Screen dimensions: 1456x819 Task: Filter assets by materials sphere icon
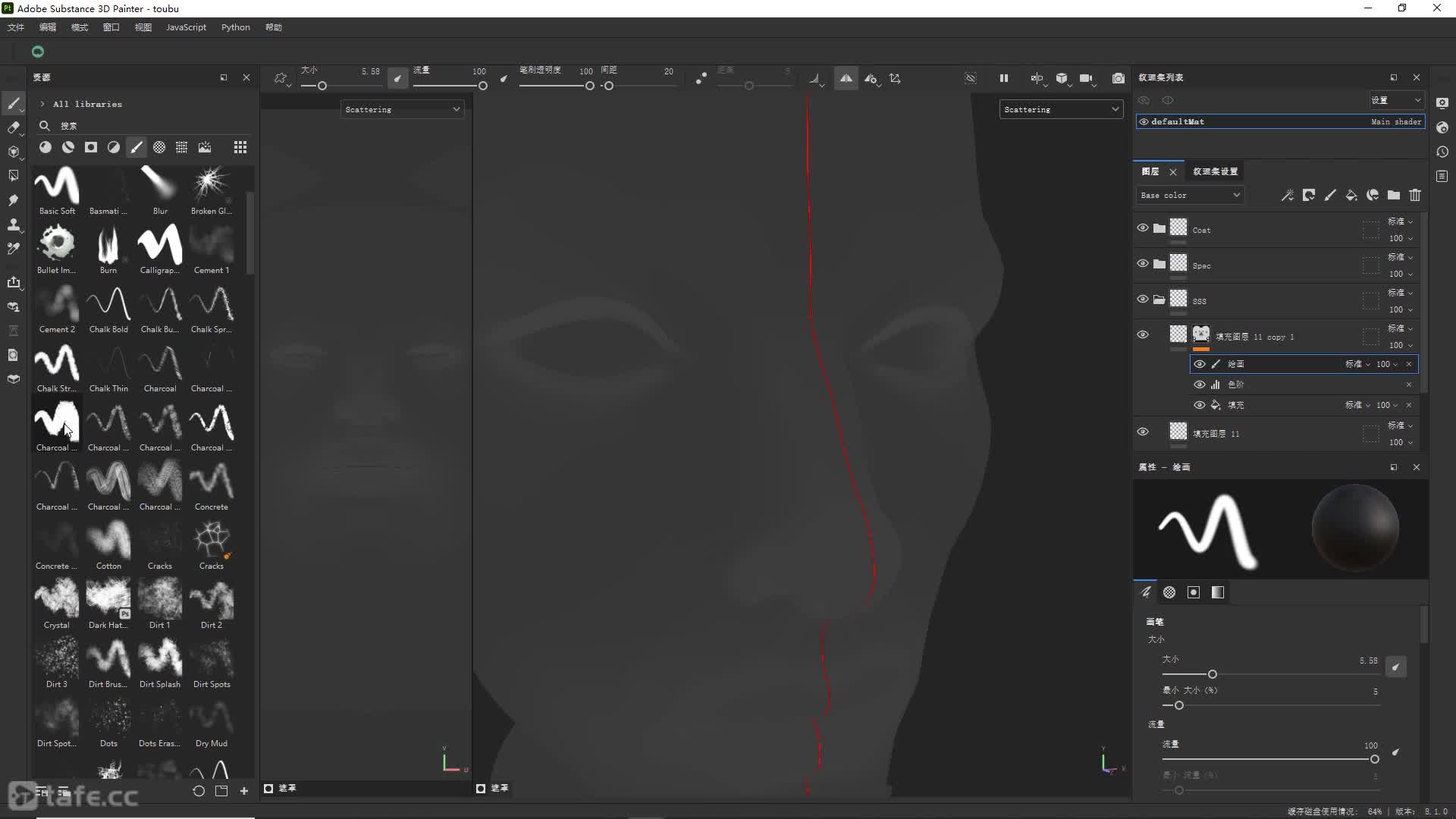click(45, 147)
